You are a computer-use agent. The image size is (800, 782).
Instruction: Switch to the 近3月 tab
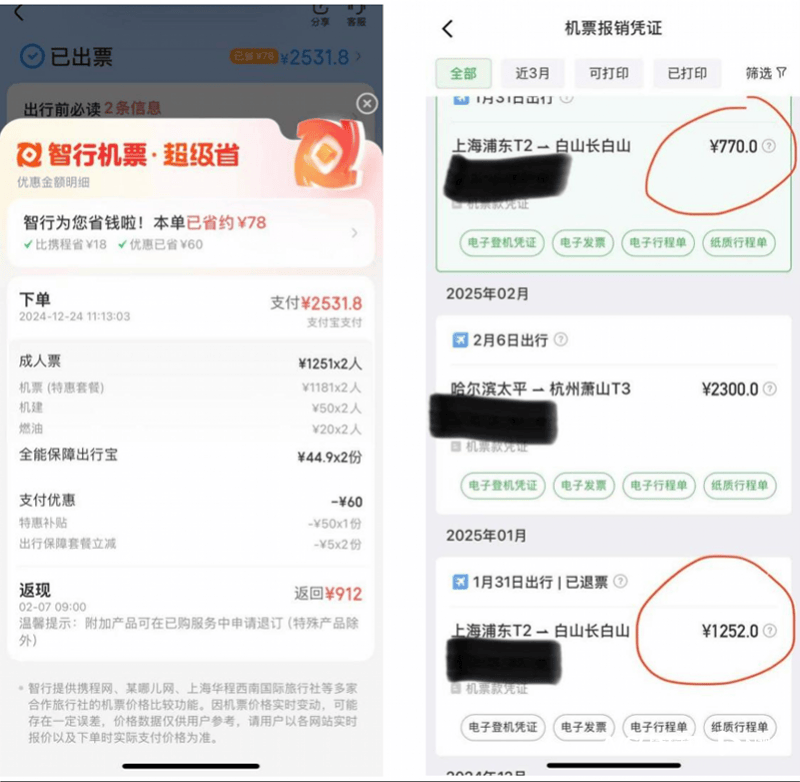532,73
